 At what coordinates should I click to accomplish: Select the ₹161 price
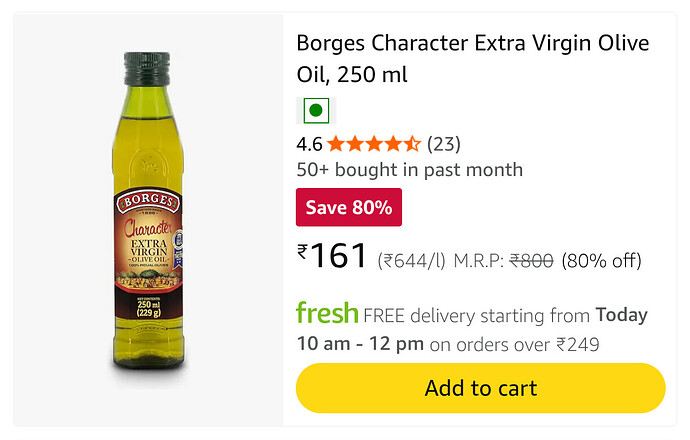click(333, 257)
